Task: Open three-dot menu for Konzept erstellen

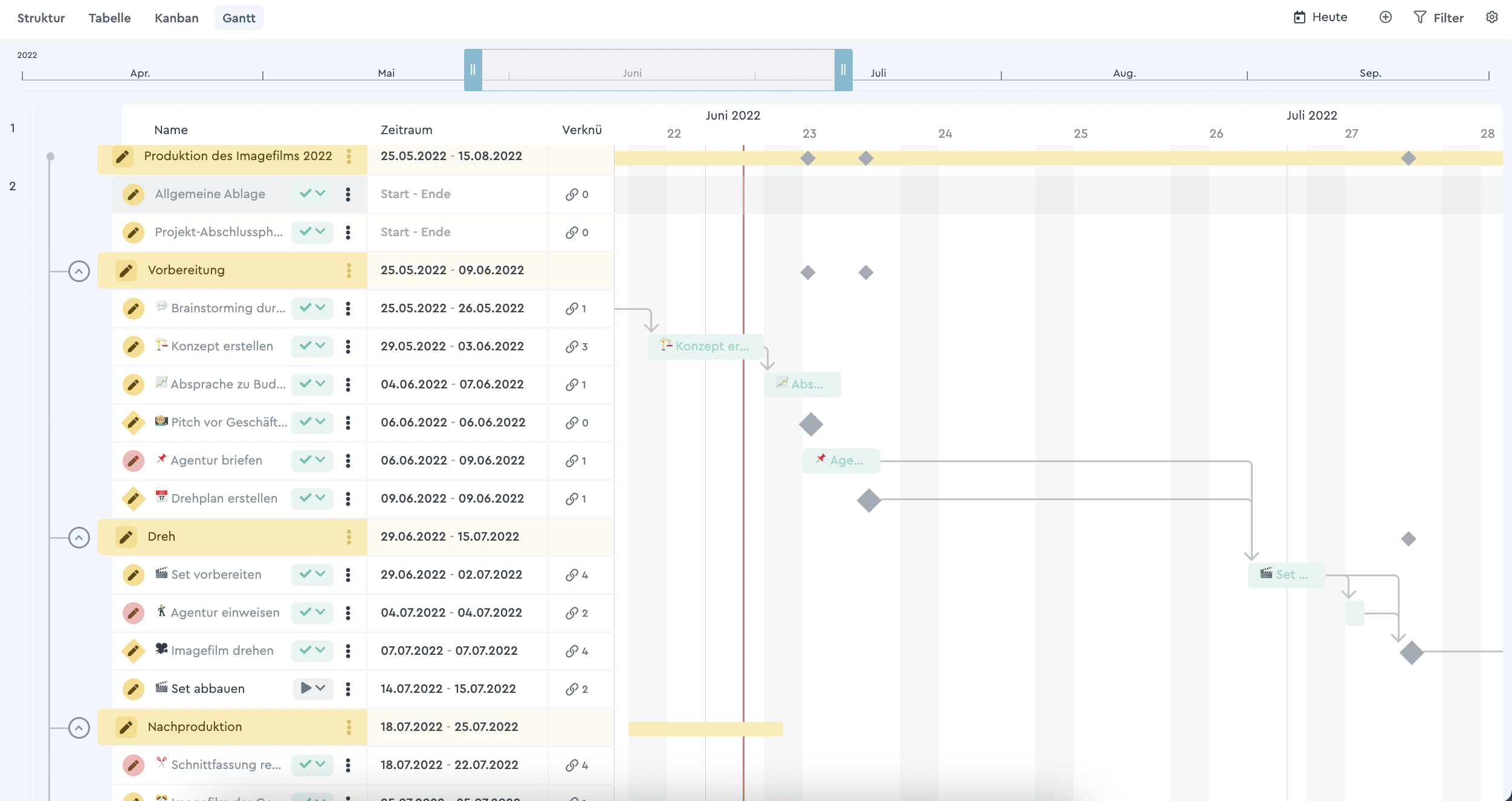Action: (x=348, y=347)
